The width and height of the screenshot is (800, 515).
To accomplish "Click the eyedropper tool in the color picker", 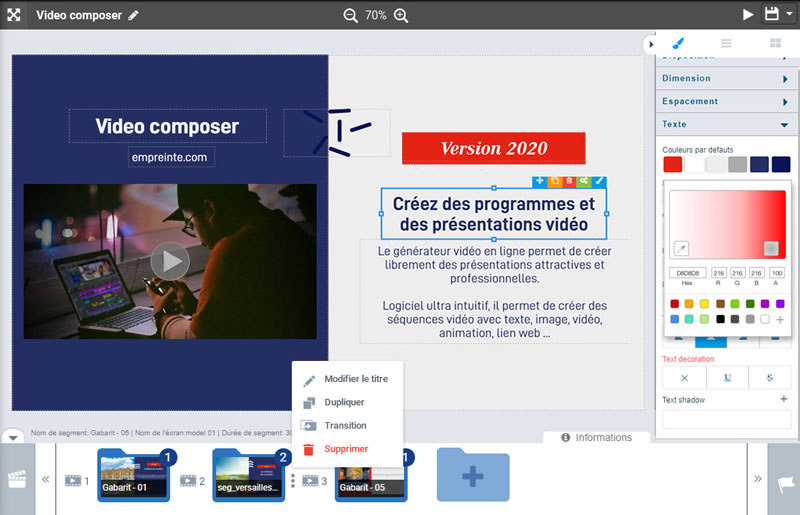I will 681,248.
